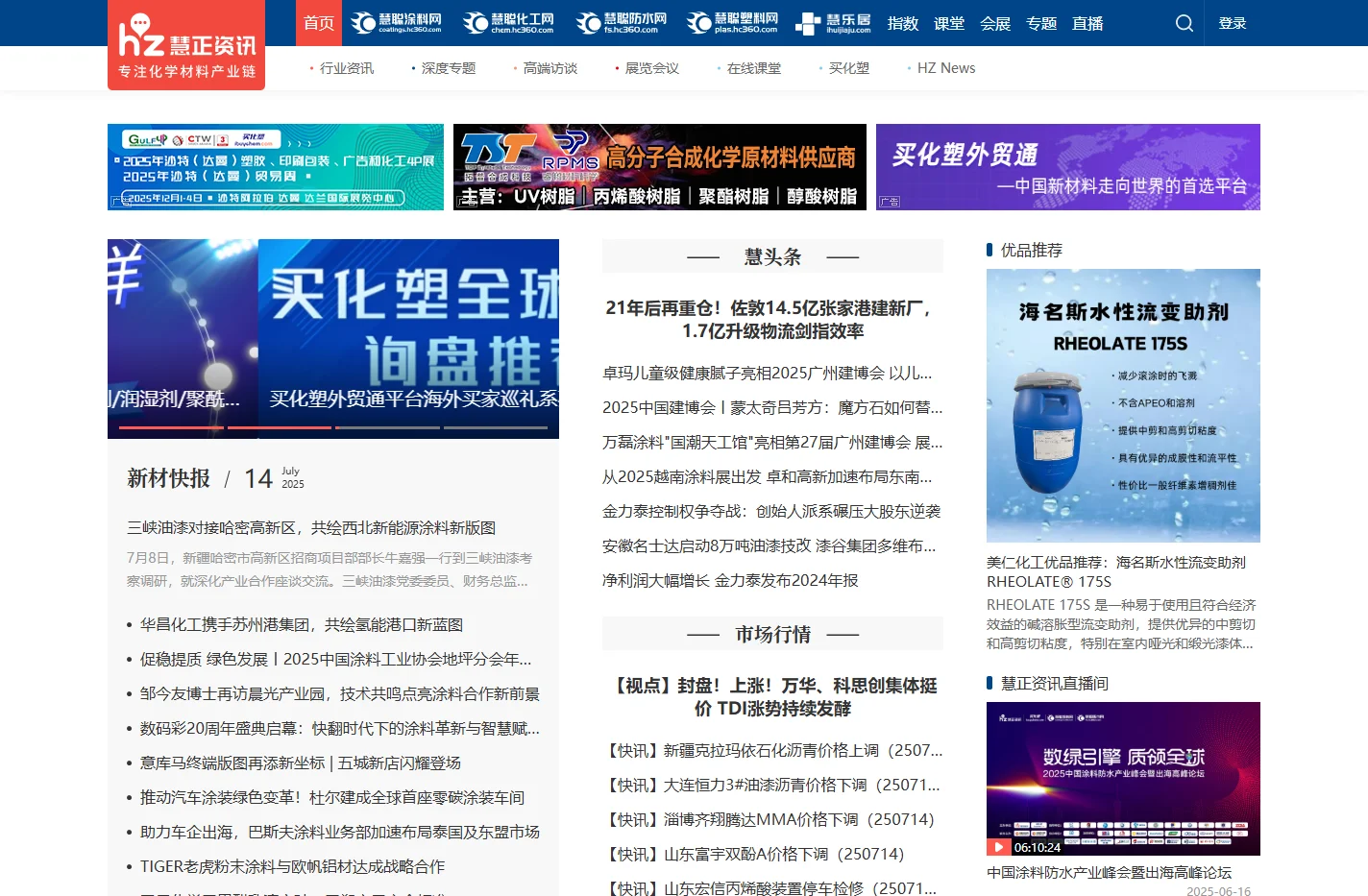Viewport: 1368px width, 896px height.
Task: Open 淄博齐翔腾达MMA价格下调 快讯
Action: click(769, 819)
